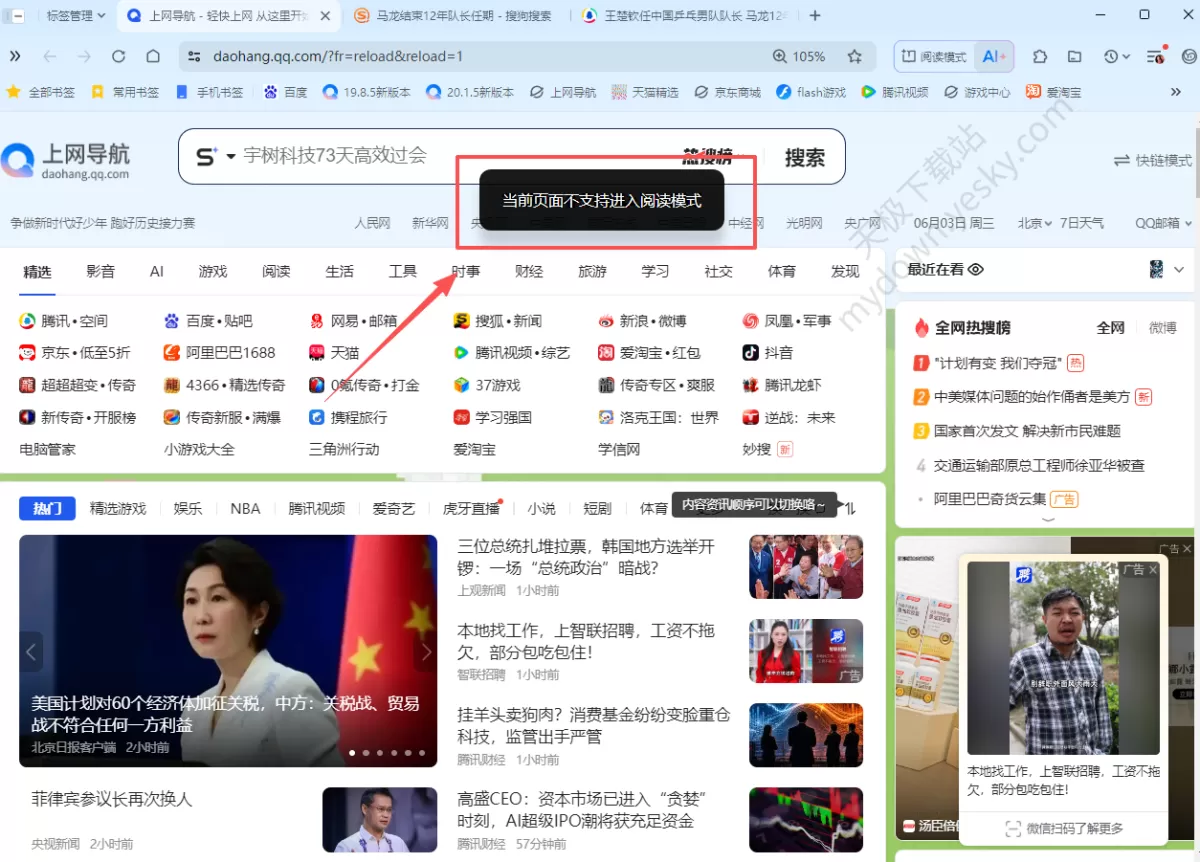Open 阿里巴巴1688 site link

[219, 353]
